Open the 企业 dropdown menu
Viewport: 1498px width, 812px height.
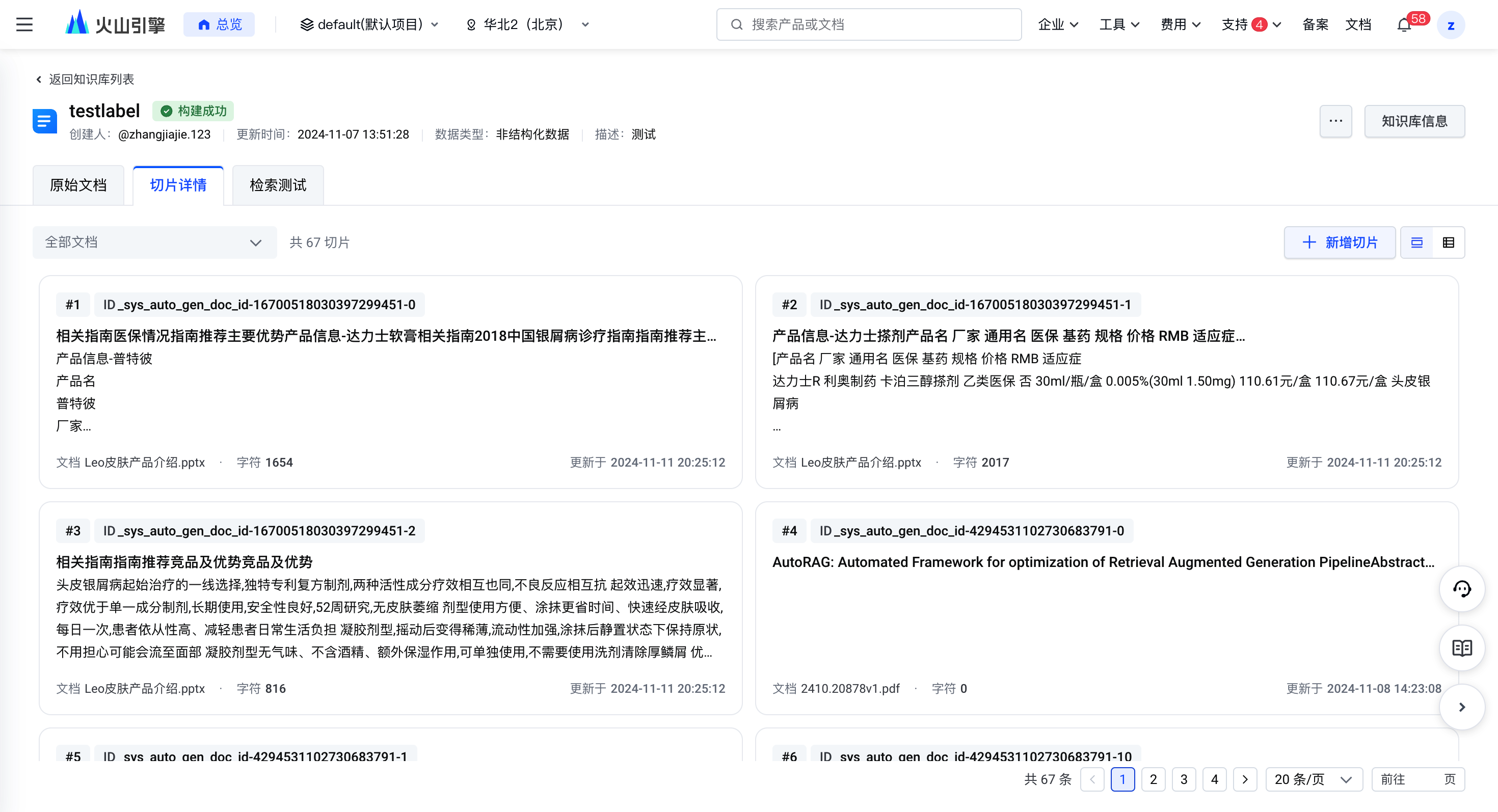click(x=1058, y=24)
